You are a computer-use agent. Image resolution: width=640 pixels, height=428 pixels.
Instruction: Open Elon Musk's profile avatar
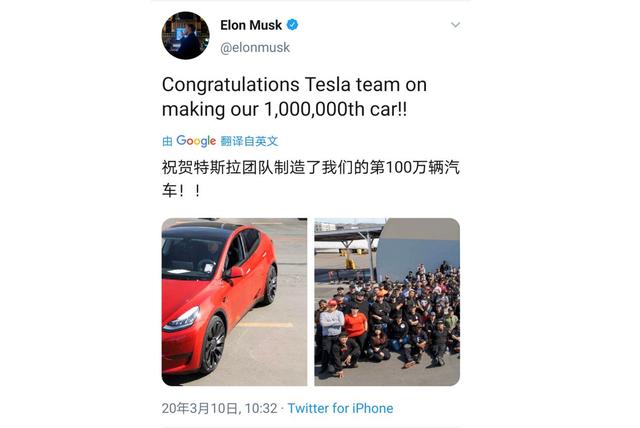tap(185, 36)
